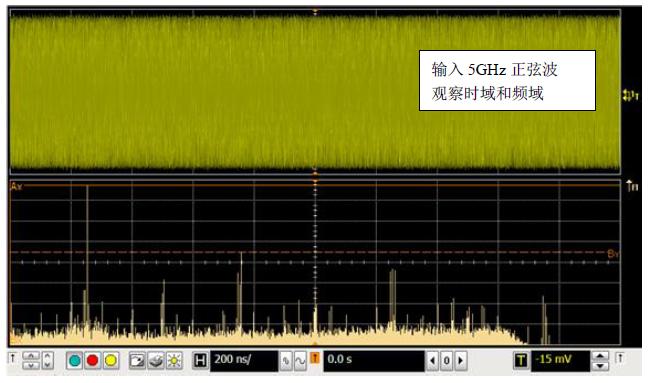Click the yellow circle button in toolbar
Viewport: 655px width, 383px height.
click(x=111, y=360)
